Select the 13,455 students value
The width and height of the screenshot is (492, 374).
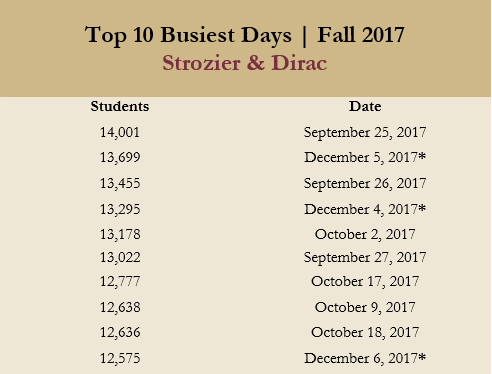pos(120,183)
